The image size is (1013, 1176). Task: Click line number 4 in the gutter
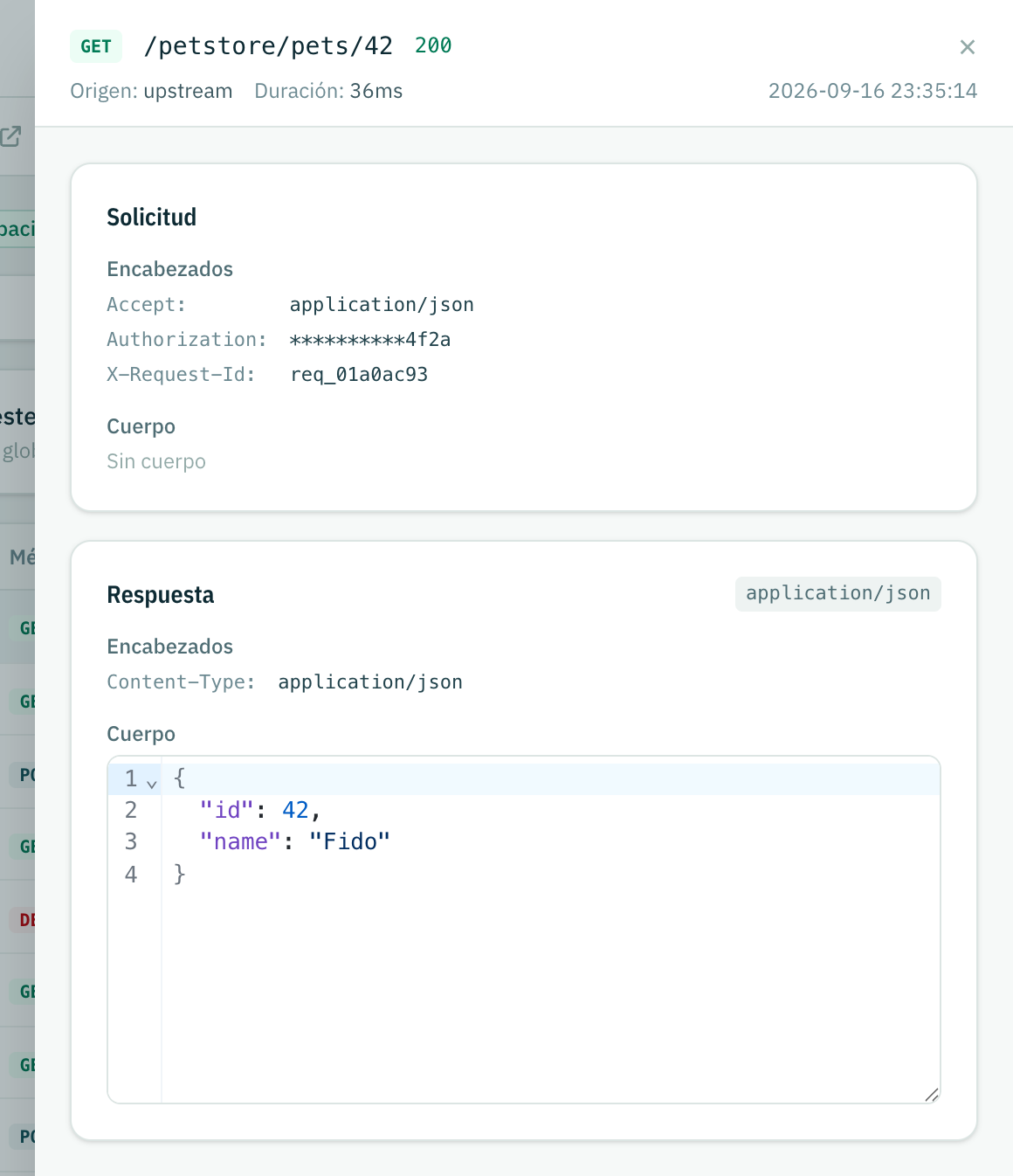[131, 874]
